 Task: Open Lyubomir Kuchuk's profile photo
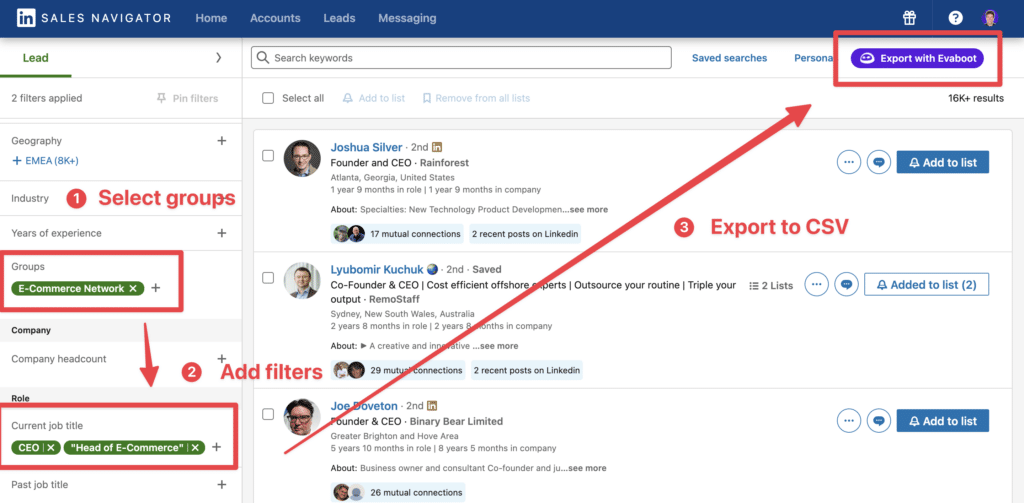coord(302,280)
